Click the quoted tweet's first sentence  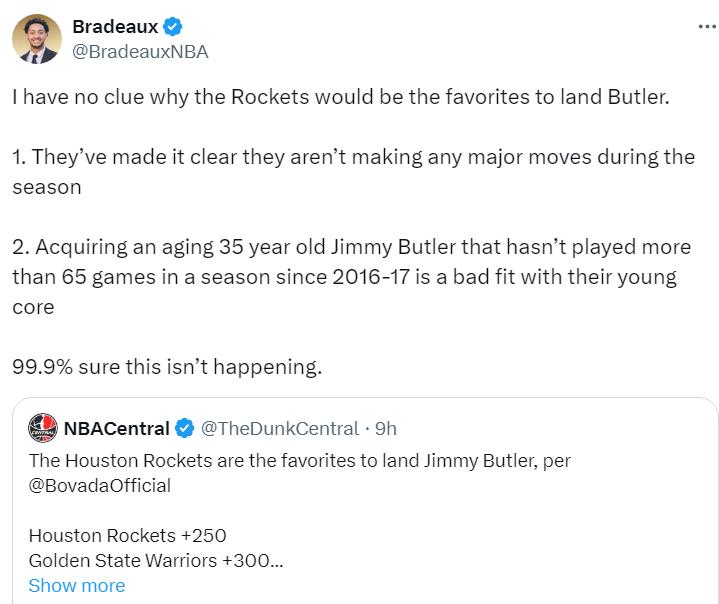pyautogui.click(x=300, y=461)
